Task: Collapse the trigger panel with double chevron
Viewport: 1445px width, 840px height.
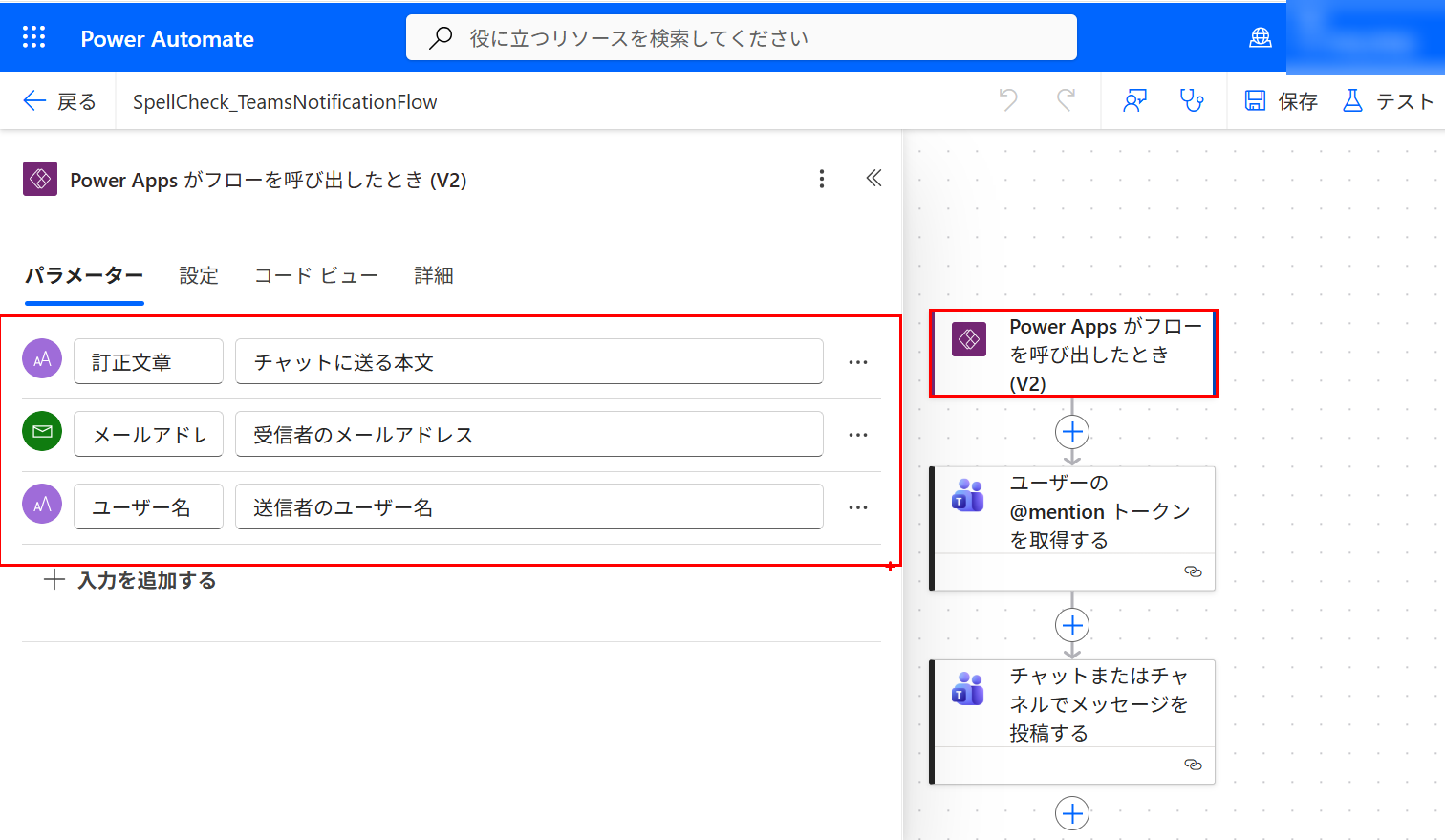Action: point(873,179)
